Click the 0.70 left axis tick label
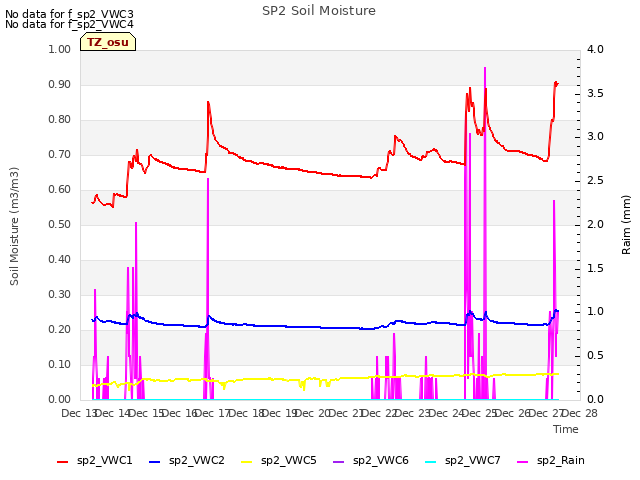 tap(60, 155)
